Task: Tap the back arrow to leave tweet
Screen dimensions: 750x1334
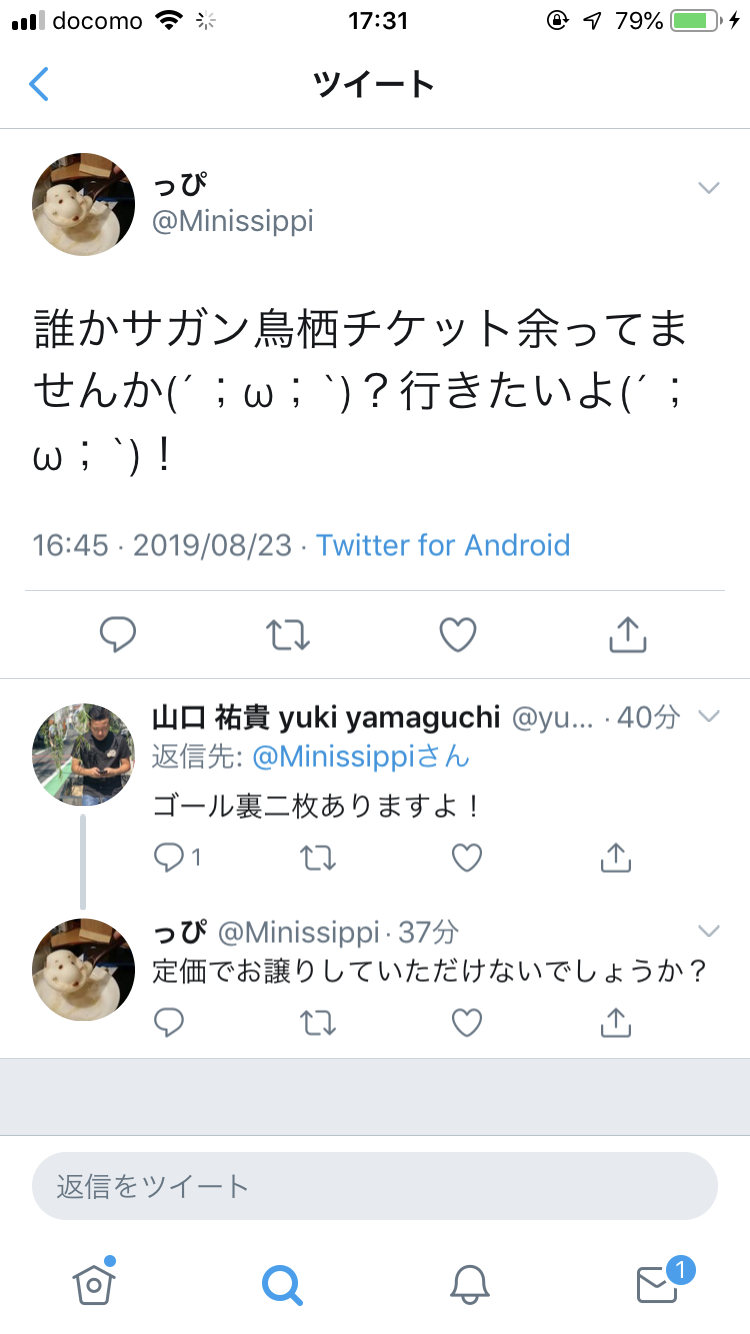Action: (39, 84)
